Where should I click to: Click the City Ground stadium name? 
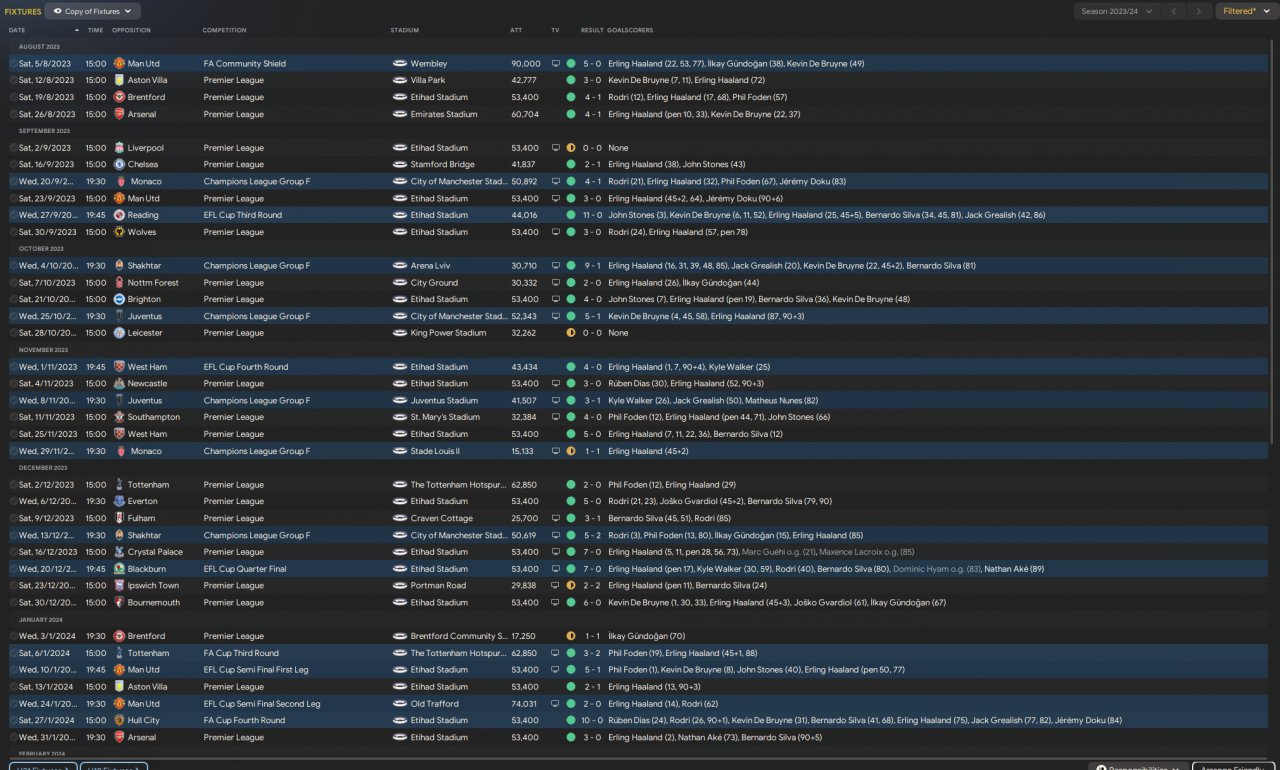434,283
